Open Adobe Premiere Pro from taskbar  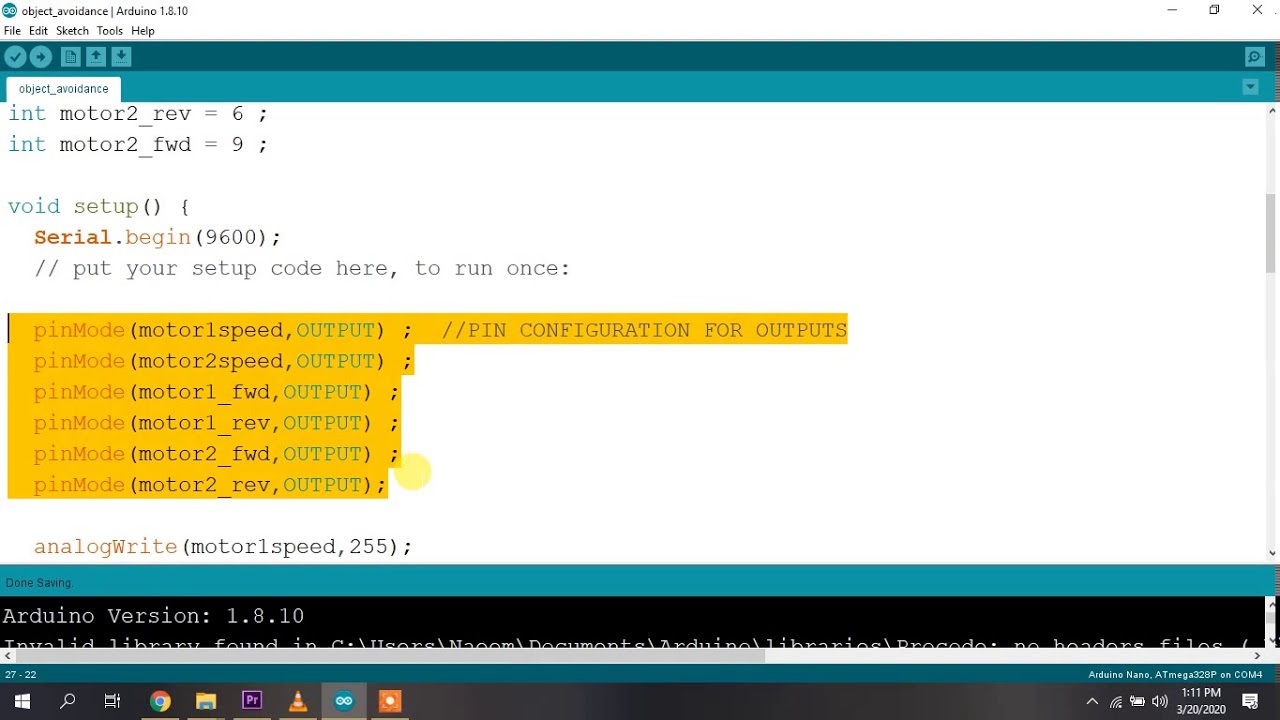click(x=252, y=701)
